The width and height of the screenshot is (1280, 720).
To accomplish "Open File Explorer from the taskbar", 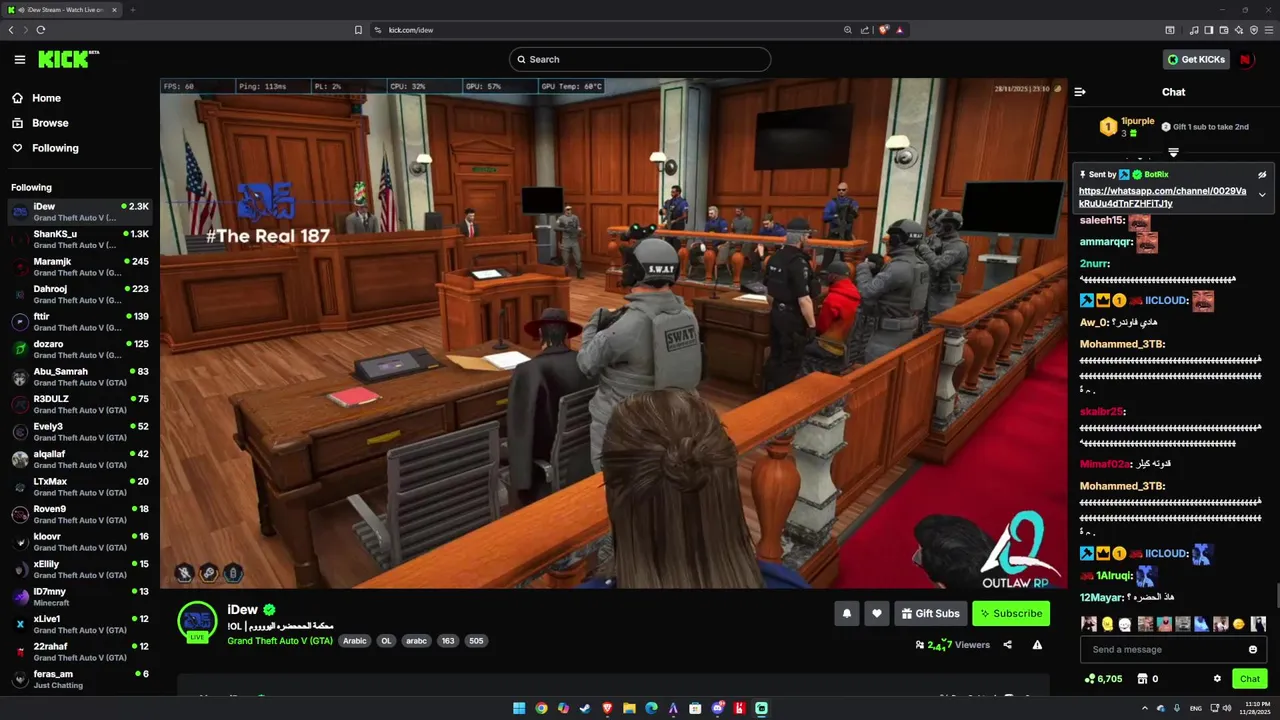I will [x=629, y=708].
